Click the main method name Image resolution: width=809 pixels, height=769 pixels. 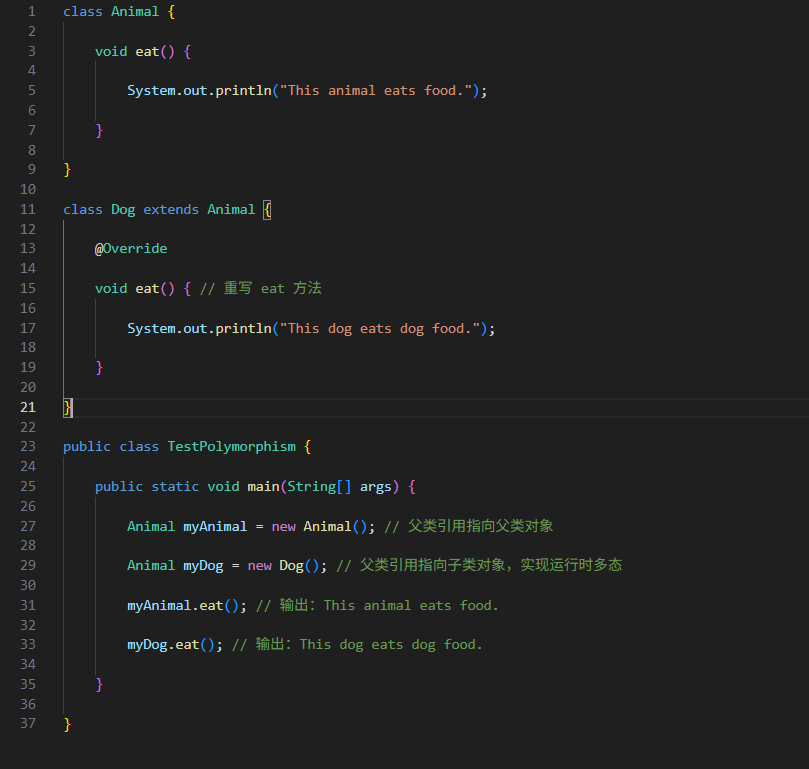coord(263,486)
